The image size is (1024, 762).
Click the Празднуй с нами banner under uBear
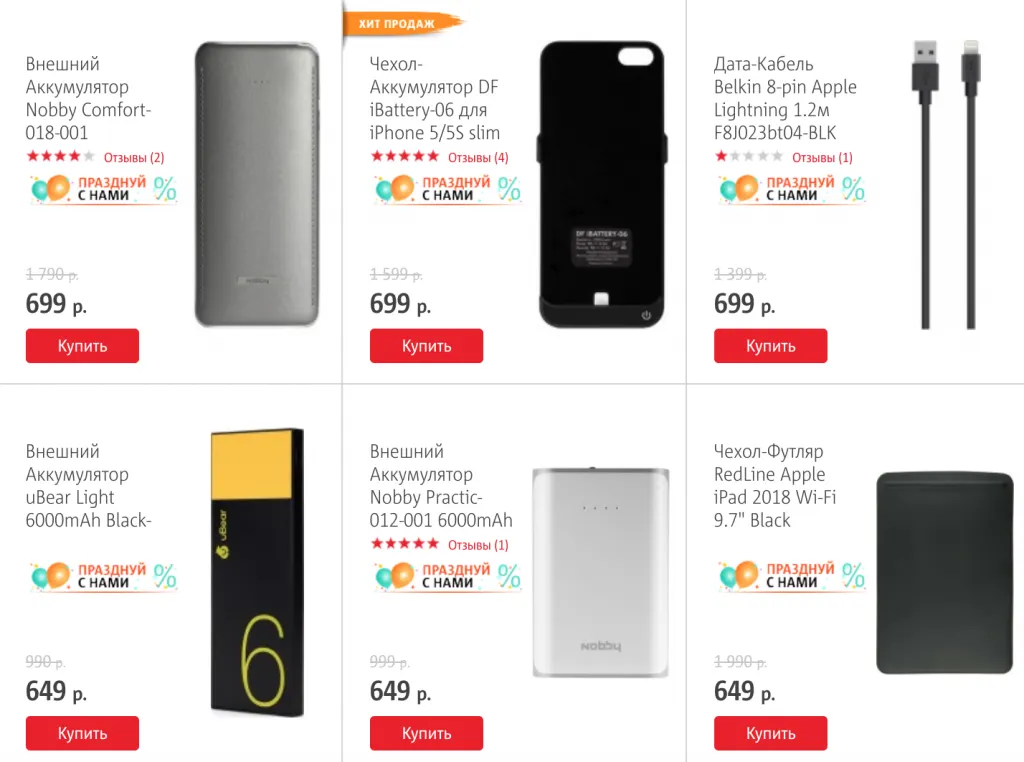point(103,576)
